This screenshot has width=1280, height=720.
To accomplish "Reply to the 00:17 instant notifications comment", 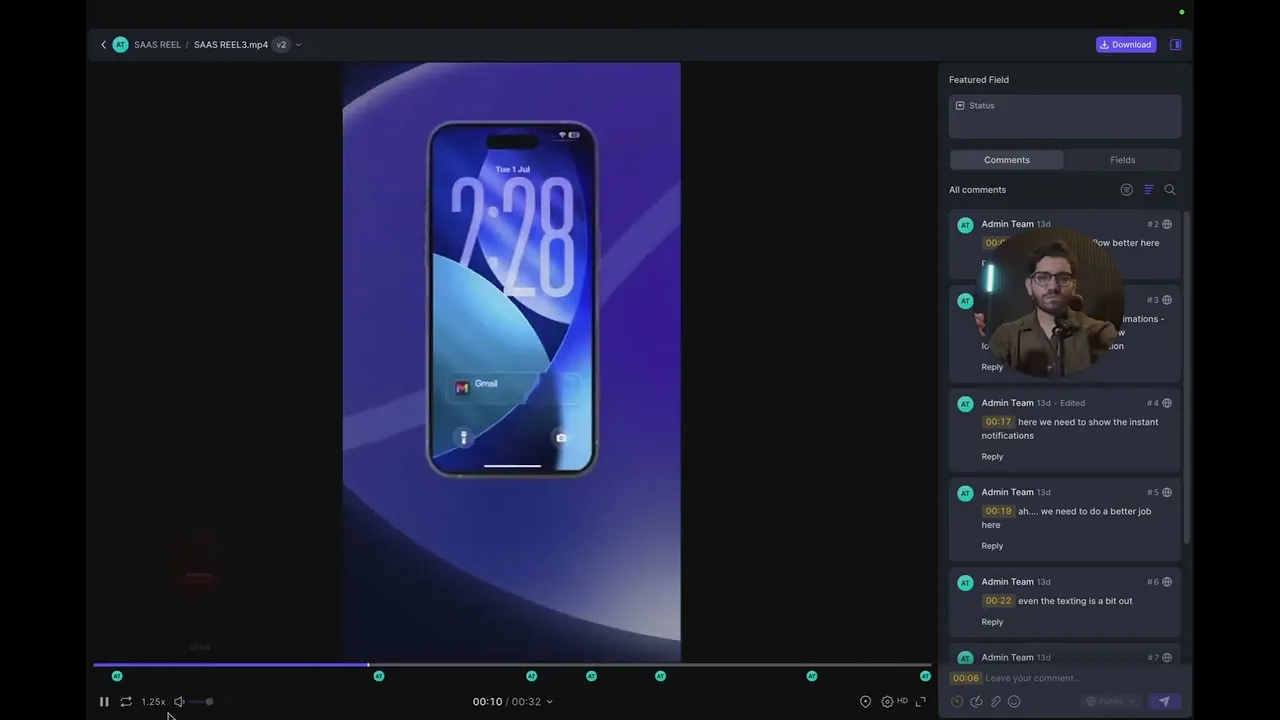I will [x=992, y=457].
